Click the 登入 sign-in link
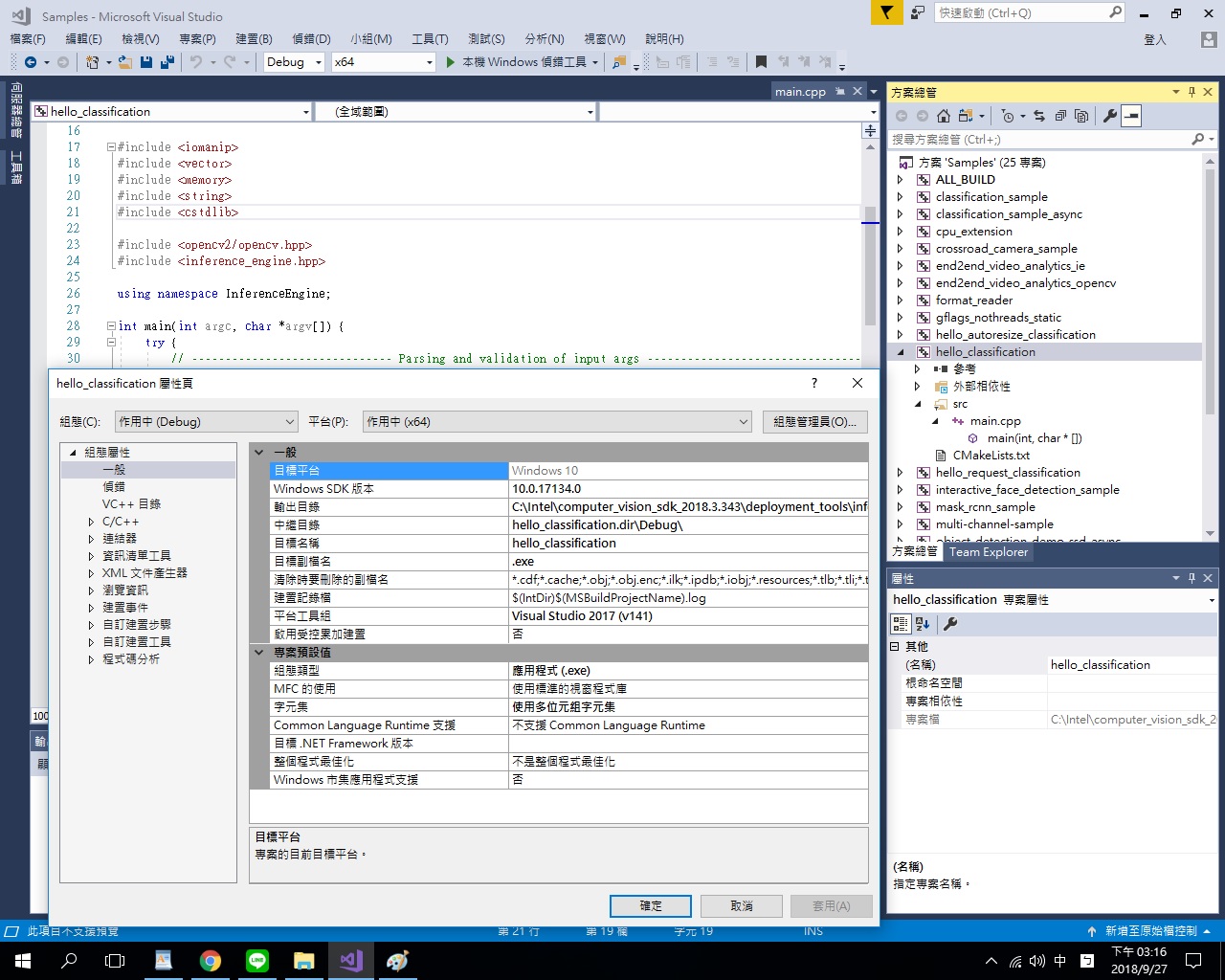 coord(1155,40)
